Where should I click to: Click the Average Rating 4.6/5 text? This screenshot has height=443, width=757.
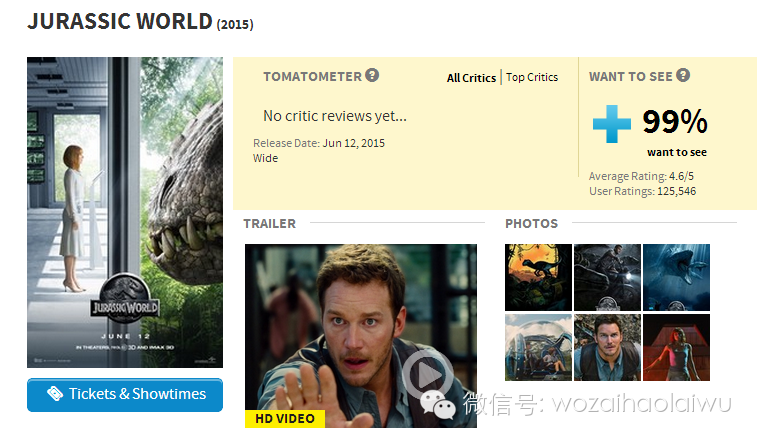(x=641, y=176)
